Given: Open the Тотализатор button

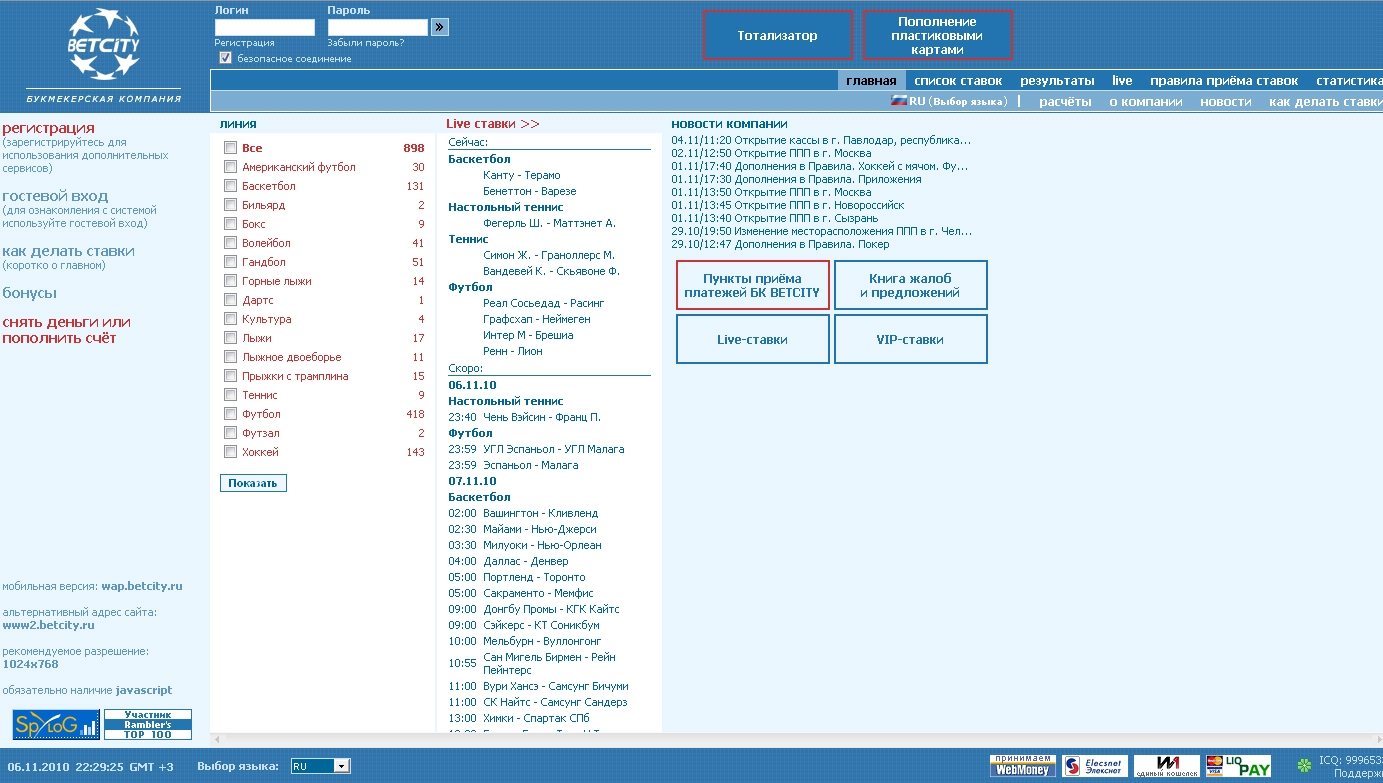Looking at the screenshot, I should 777,36.
